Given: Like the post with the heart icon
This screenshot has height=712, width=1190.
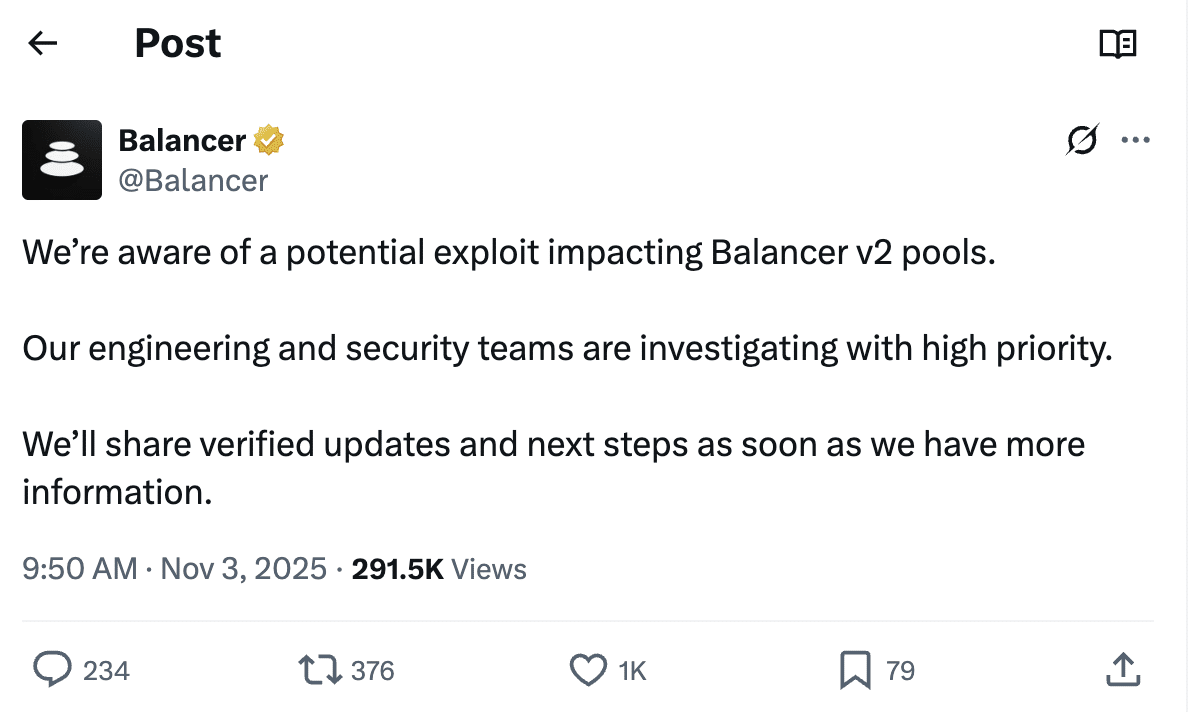Looking at the screenshot, I should coord(589,670).
